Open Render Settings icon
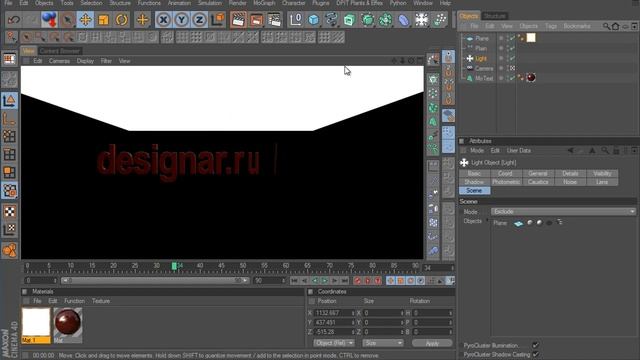The height and width of the screenshot is (360, 640). point(274,20)
